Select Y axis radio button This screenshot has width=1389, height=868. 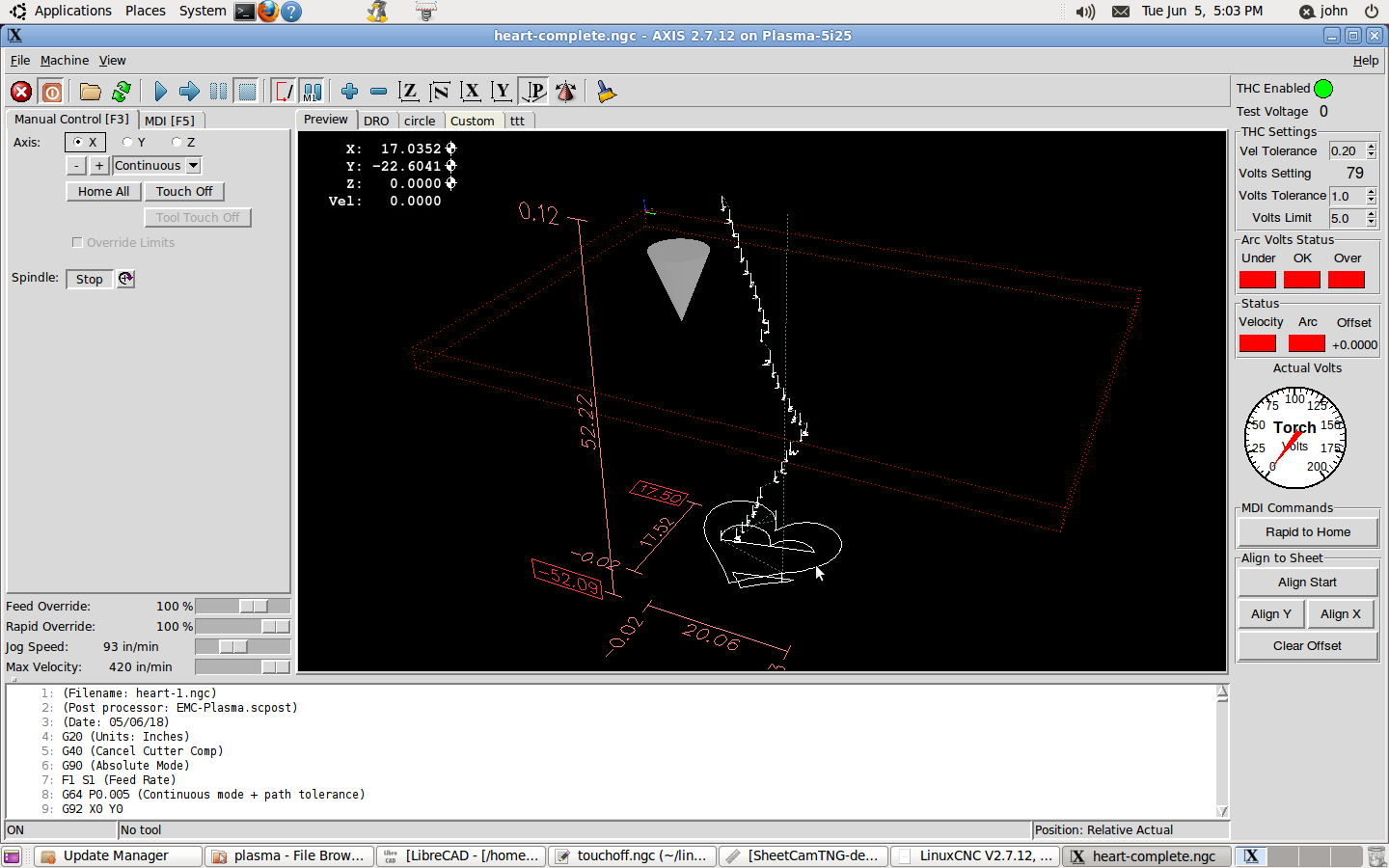click(127, 142)
